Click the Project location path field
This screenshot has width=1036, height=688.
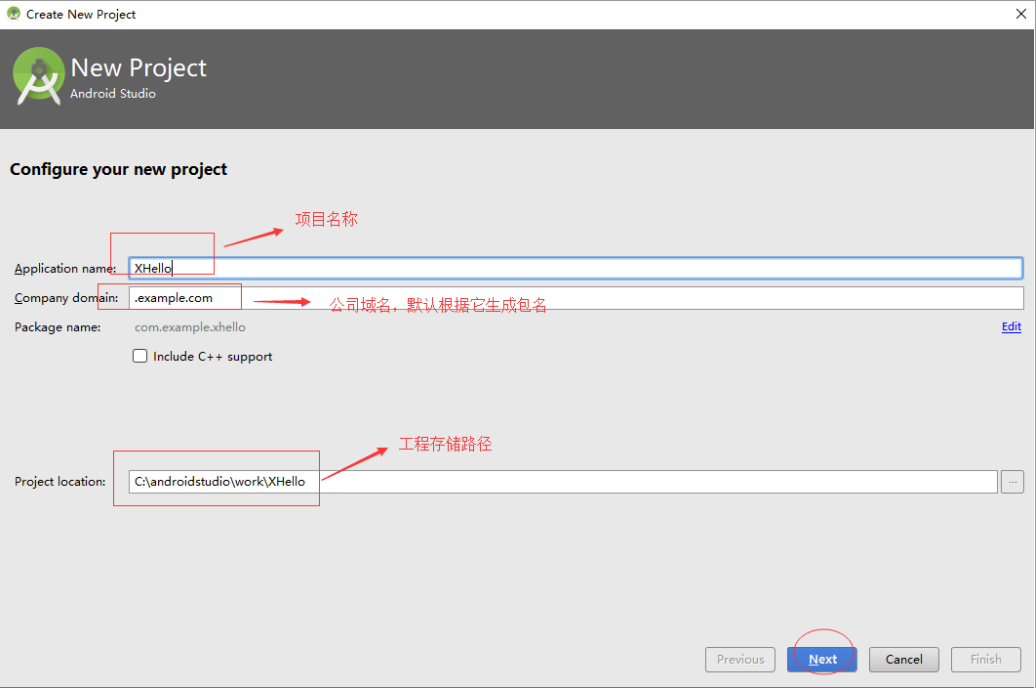click(562, 482)
